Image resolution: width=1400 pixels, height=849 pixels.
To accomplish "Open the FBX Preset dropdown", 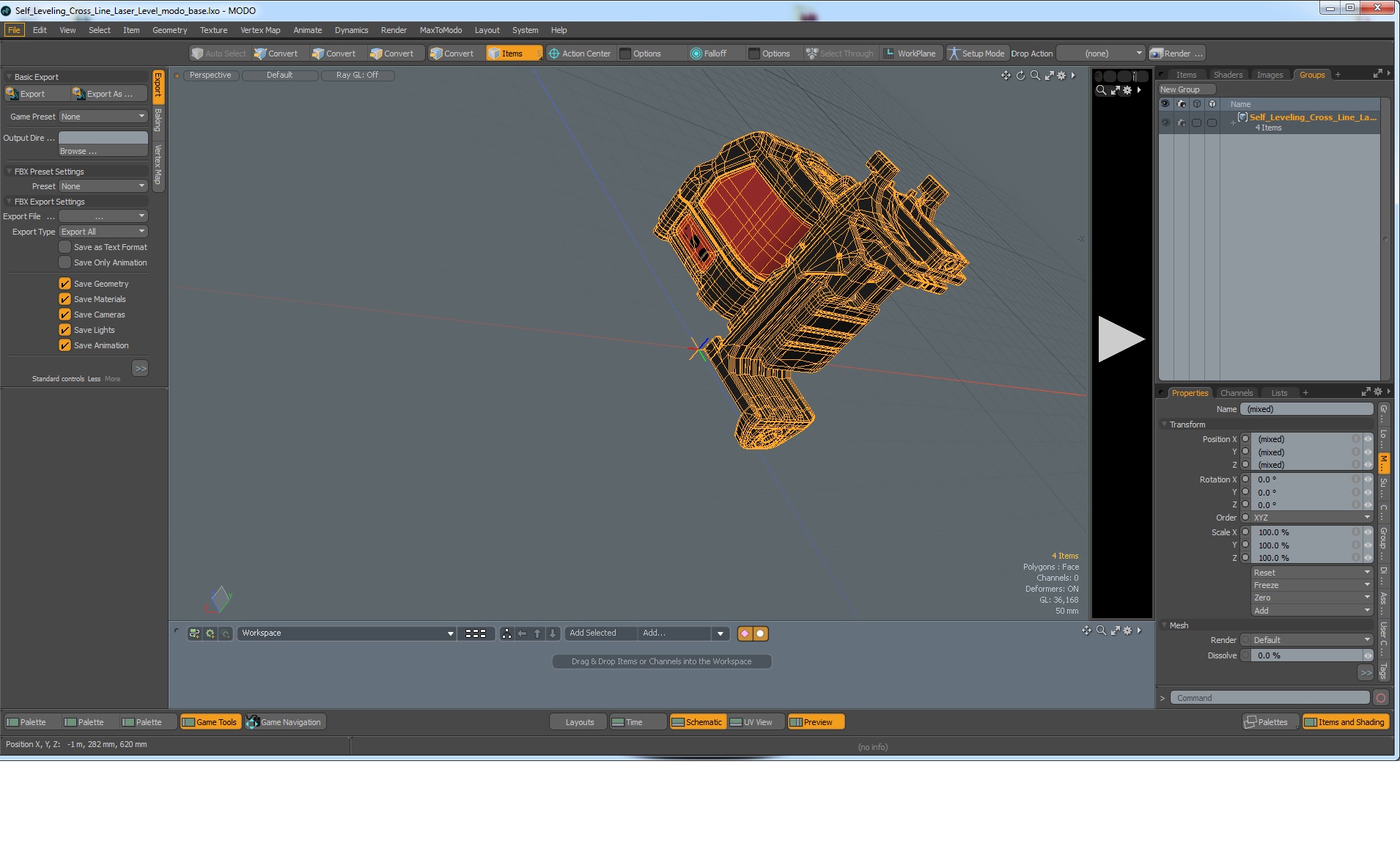I will 103,186.
